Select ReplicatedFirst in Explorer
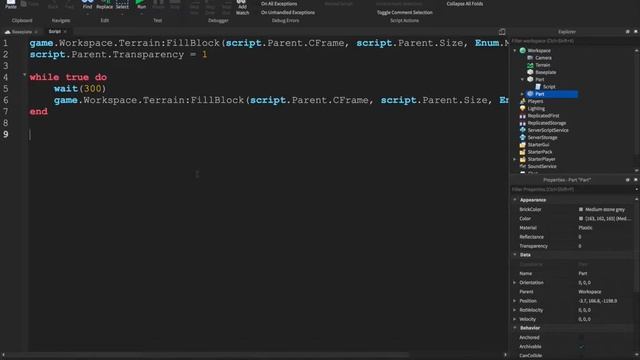640x360 pixels. [x=543, y=116]
